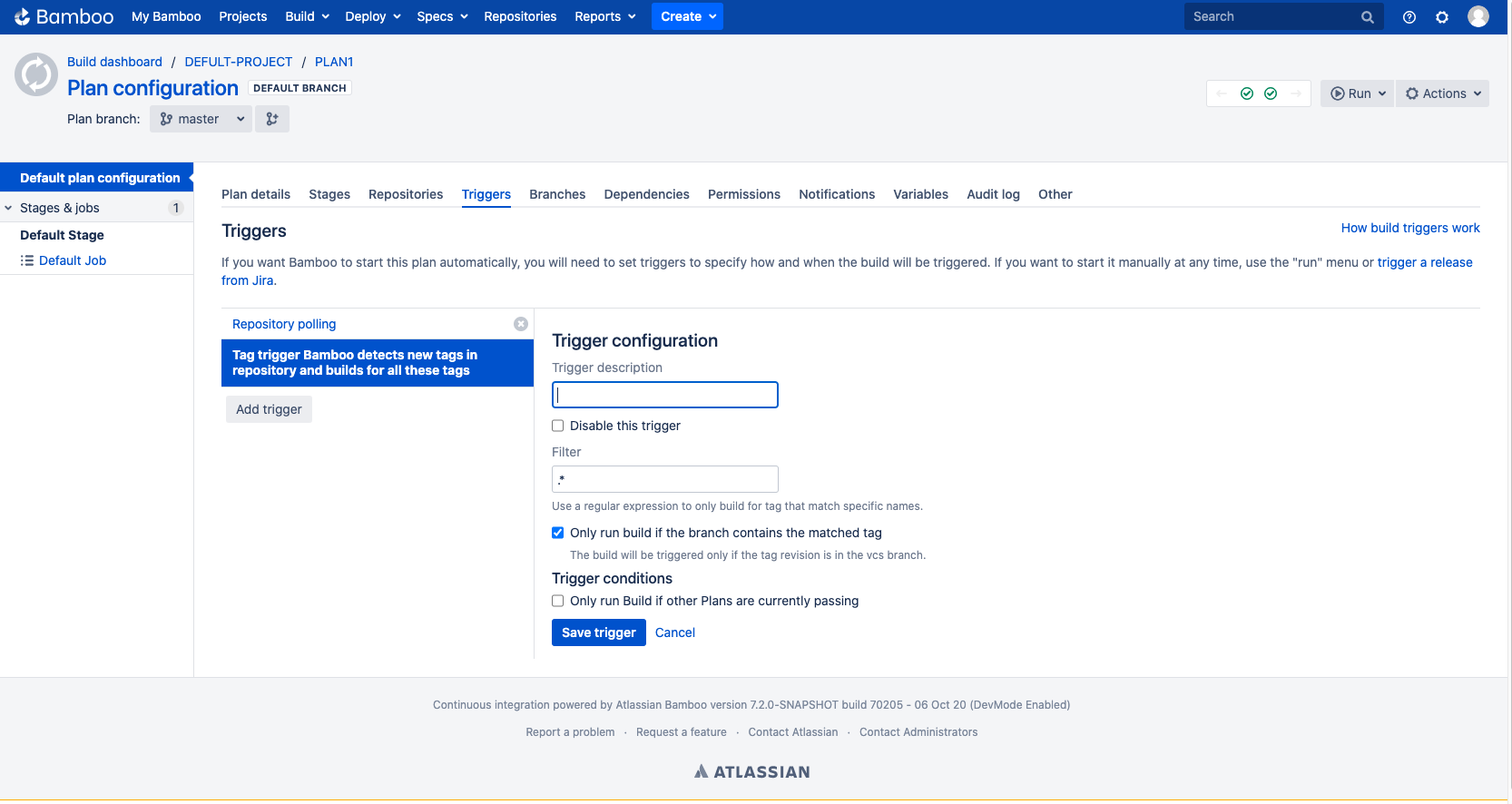Open the Actions dropdown
1512x804 pixels.
(1443, 93)
